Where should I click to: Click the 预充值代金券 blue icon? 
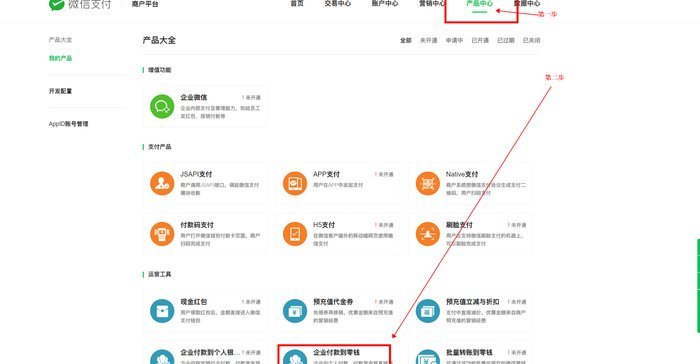[295, 311]
